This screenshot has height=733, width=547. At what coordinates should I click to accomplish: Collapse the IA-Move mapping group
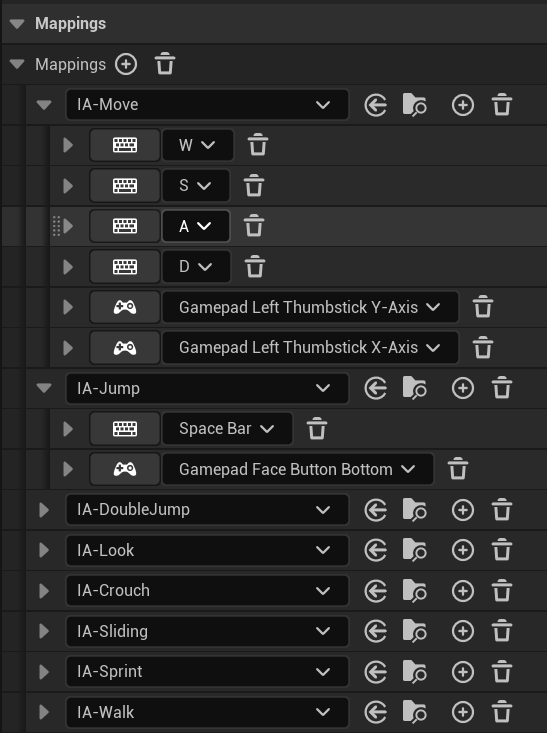tap(44, 105)
